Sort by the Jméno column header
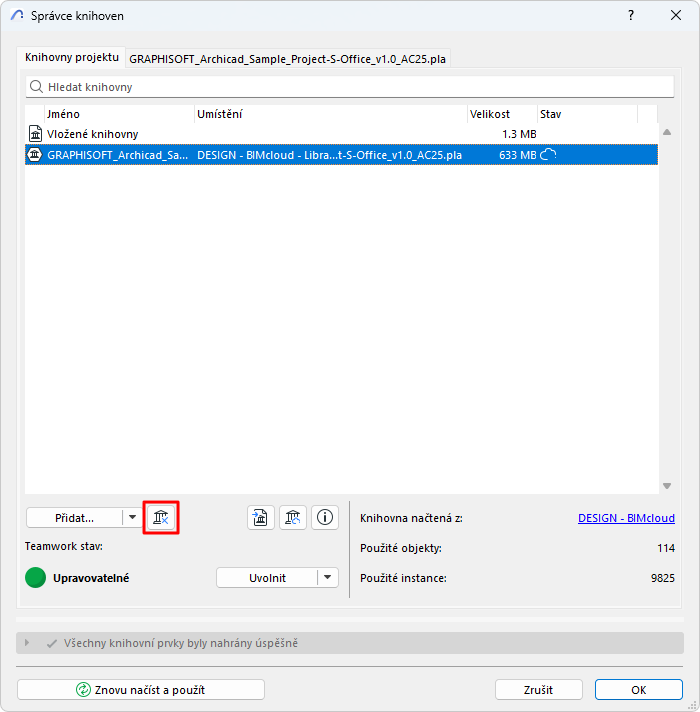The image size is (700, 712). click(119, 114)
